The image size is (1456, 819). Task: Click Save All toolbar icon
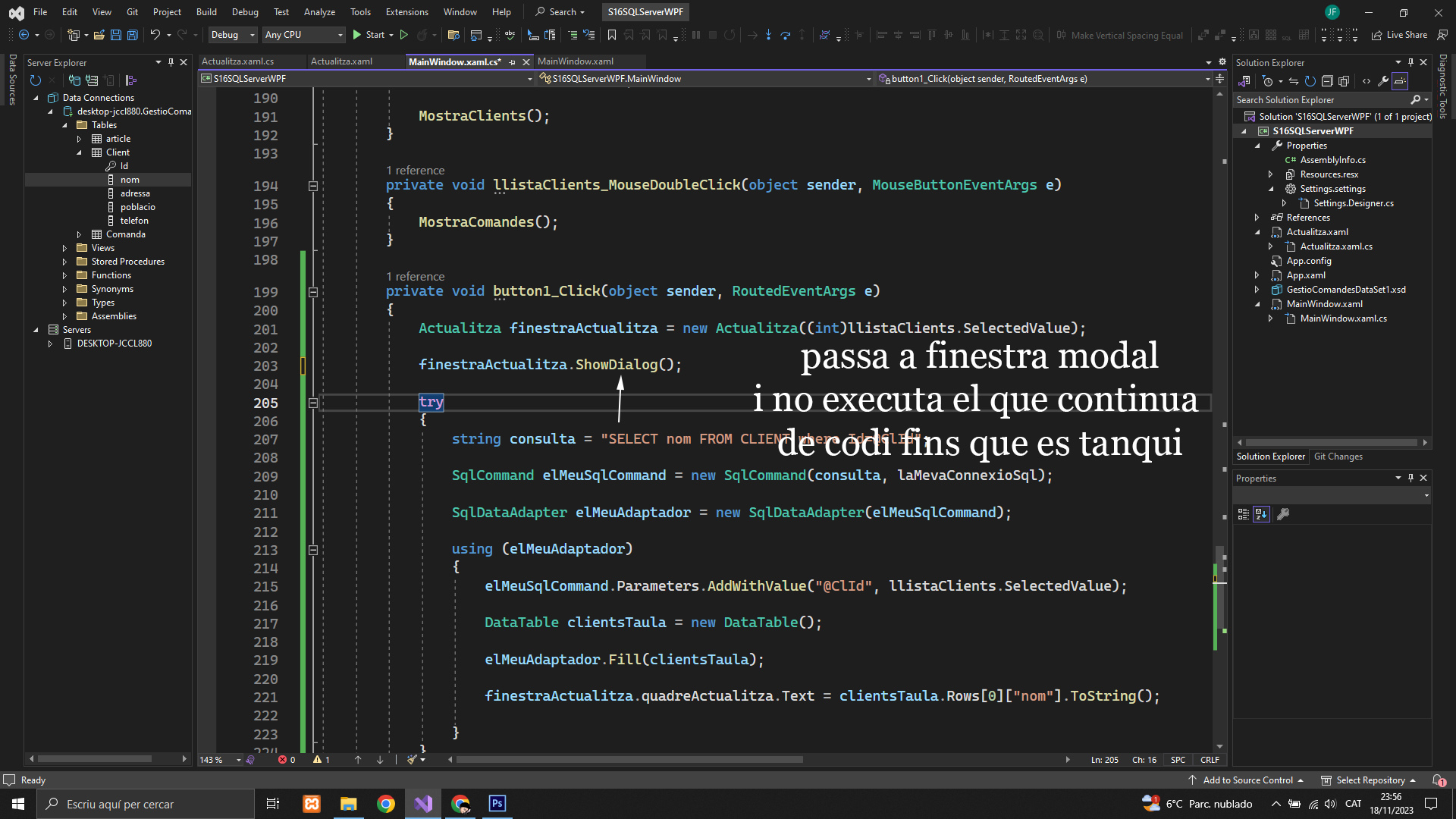click(x=132, y=35)
